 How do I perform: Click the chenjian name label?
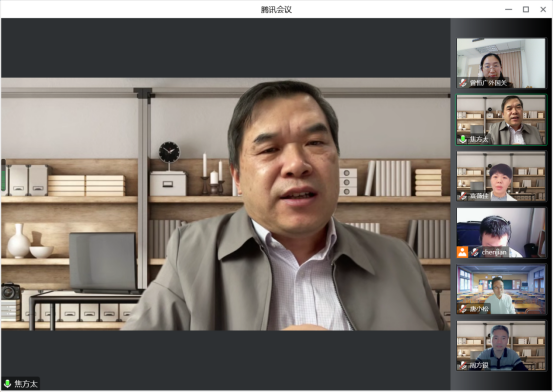494,252
